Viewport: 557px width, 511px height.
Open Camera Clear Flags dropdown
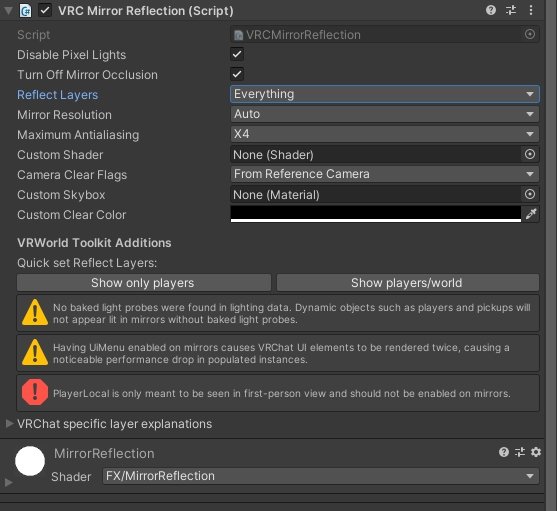point(385,174)
